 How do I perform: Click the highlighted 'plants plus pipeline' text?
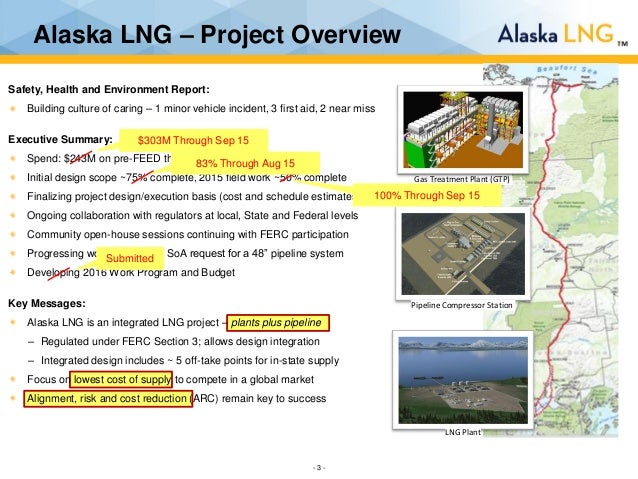277,323
